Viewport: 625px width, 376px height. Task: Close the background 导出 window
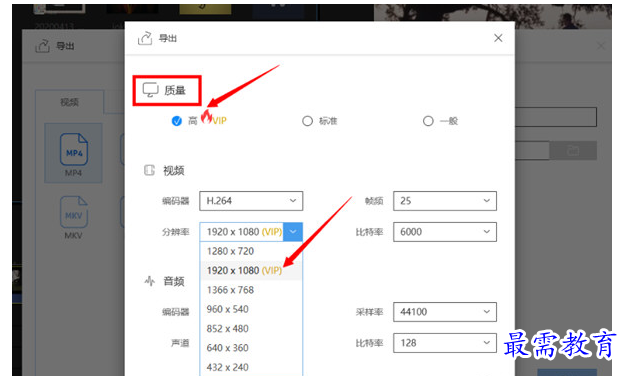tap(601, 46)
